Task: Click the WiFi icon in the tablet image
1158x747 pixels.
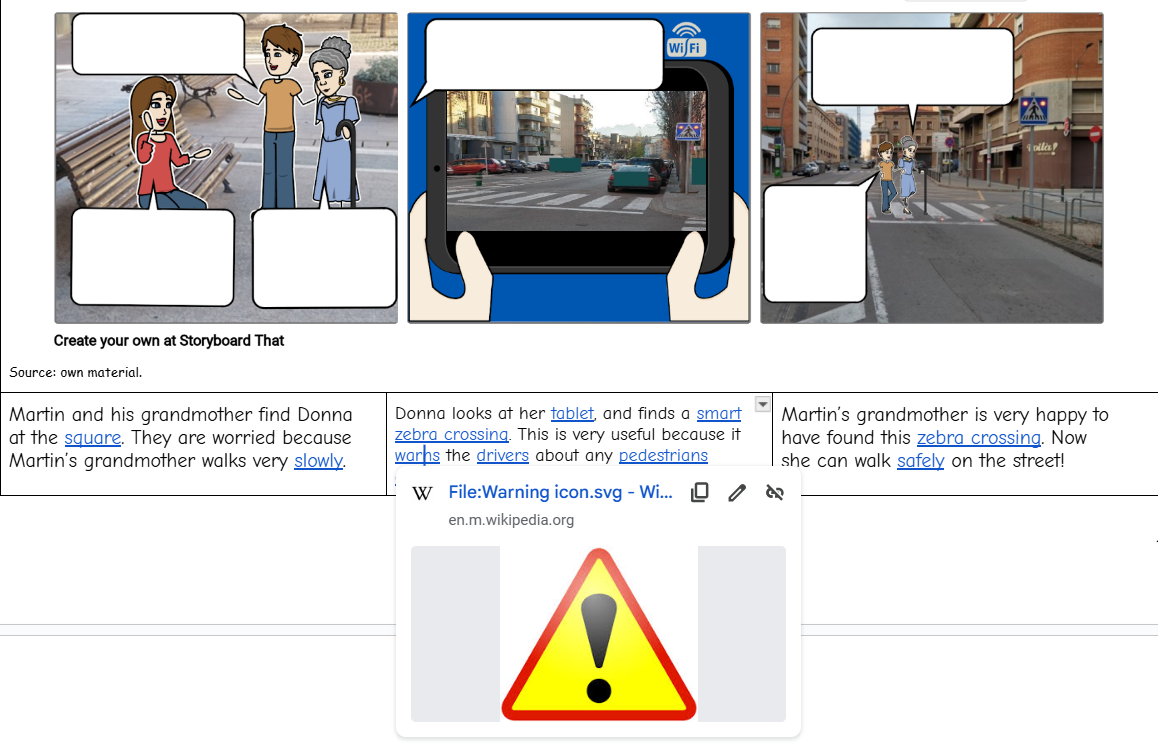Action: [686, 39]
